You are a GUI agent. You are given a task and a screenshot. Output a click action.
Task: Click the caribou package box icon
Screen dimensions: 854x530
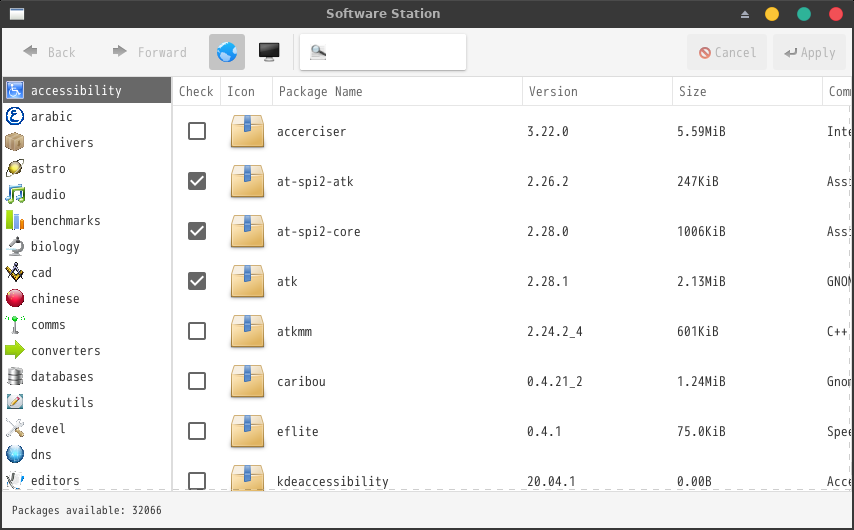247,381
